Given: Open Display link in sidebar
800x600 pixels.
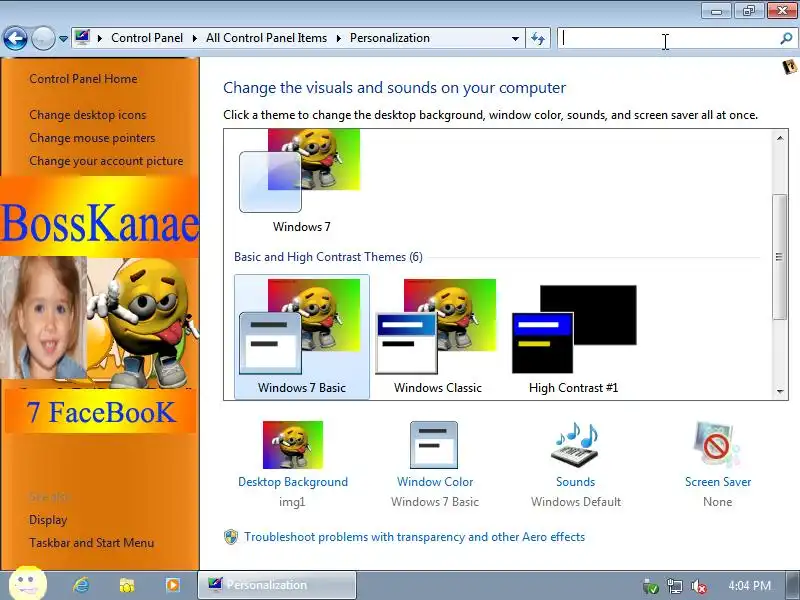Looking at the screenshot, I should [x=48, y=520].
